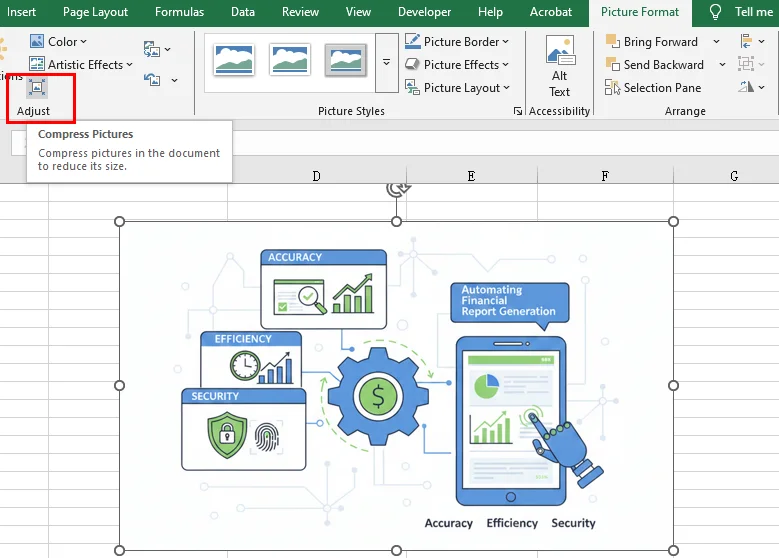The width and height of the screenshot is (779, 558).
Task: Apply the second picture style thumbnail
Action: tap(290, 60)
